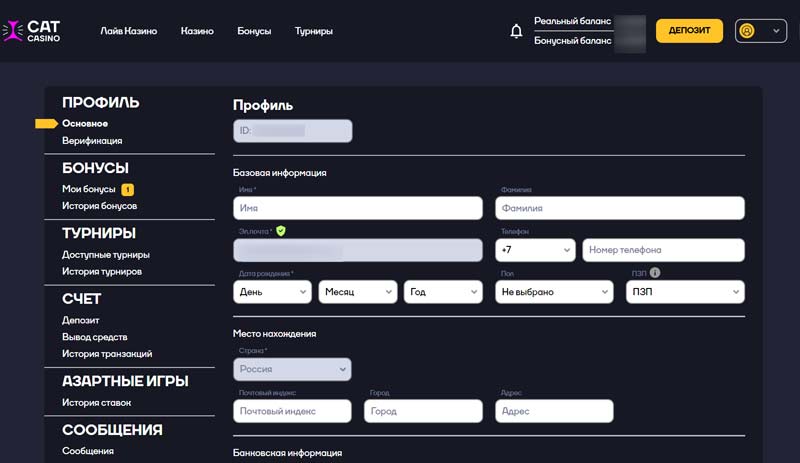Go to Турниры in top navigation

tap(313, 31)
